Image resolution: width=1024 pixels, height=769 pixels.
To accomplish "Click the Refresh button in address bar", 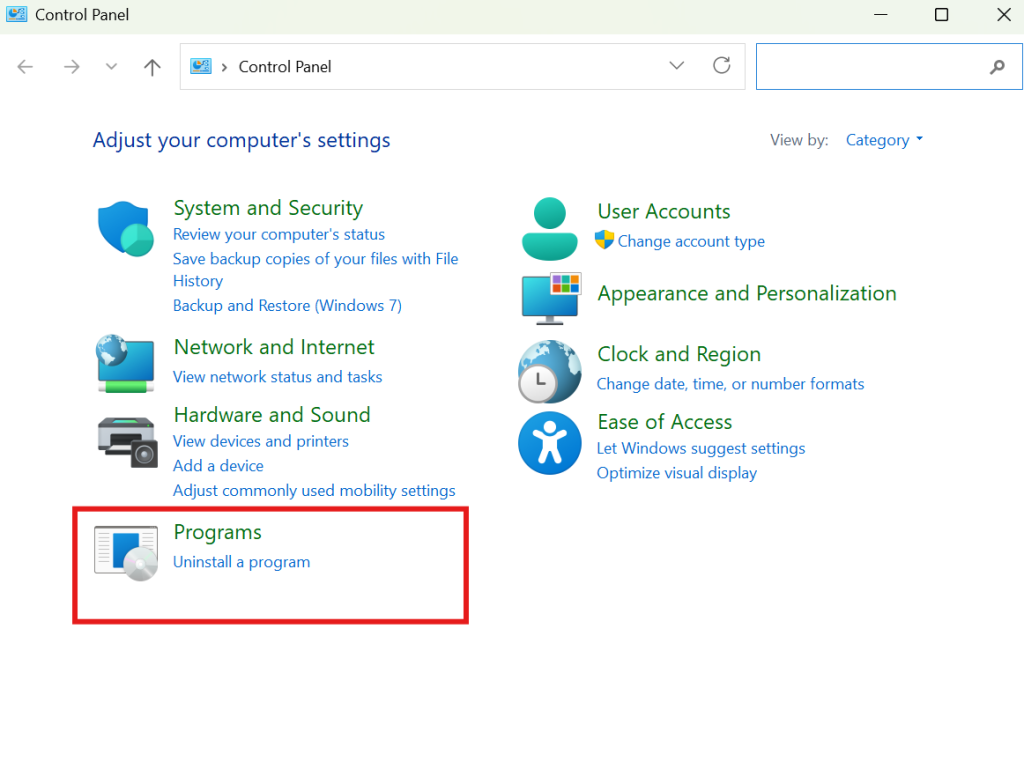I will (722, 66).
